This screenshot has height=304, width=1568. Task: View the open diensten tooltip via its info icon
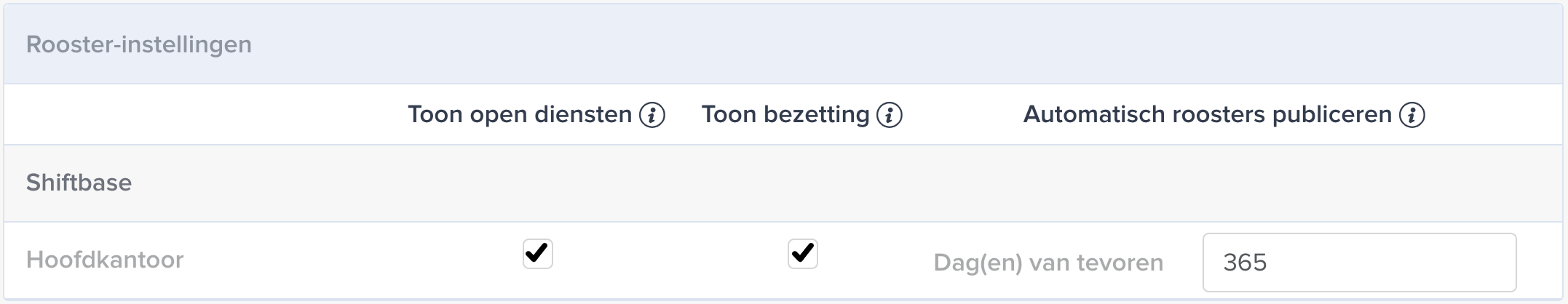(x=652, y=115)
